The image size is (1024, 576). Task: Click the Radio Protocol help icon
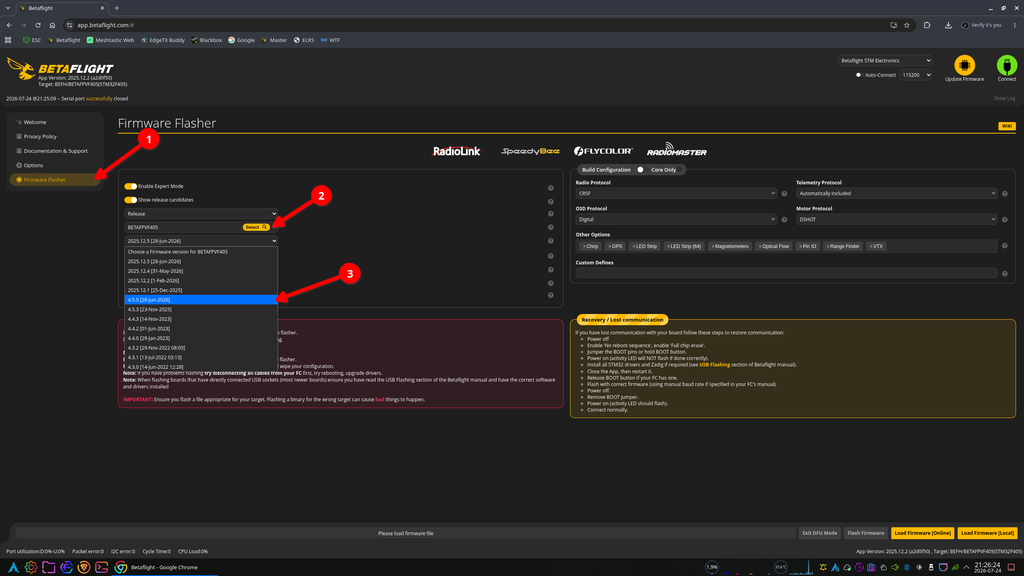point(784,193)
